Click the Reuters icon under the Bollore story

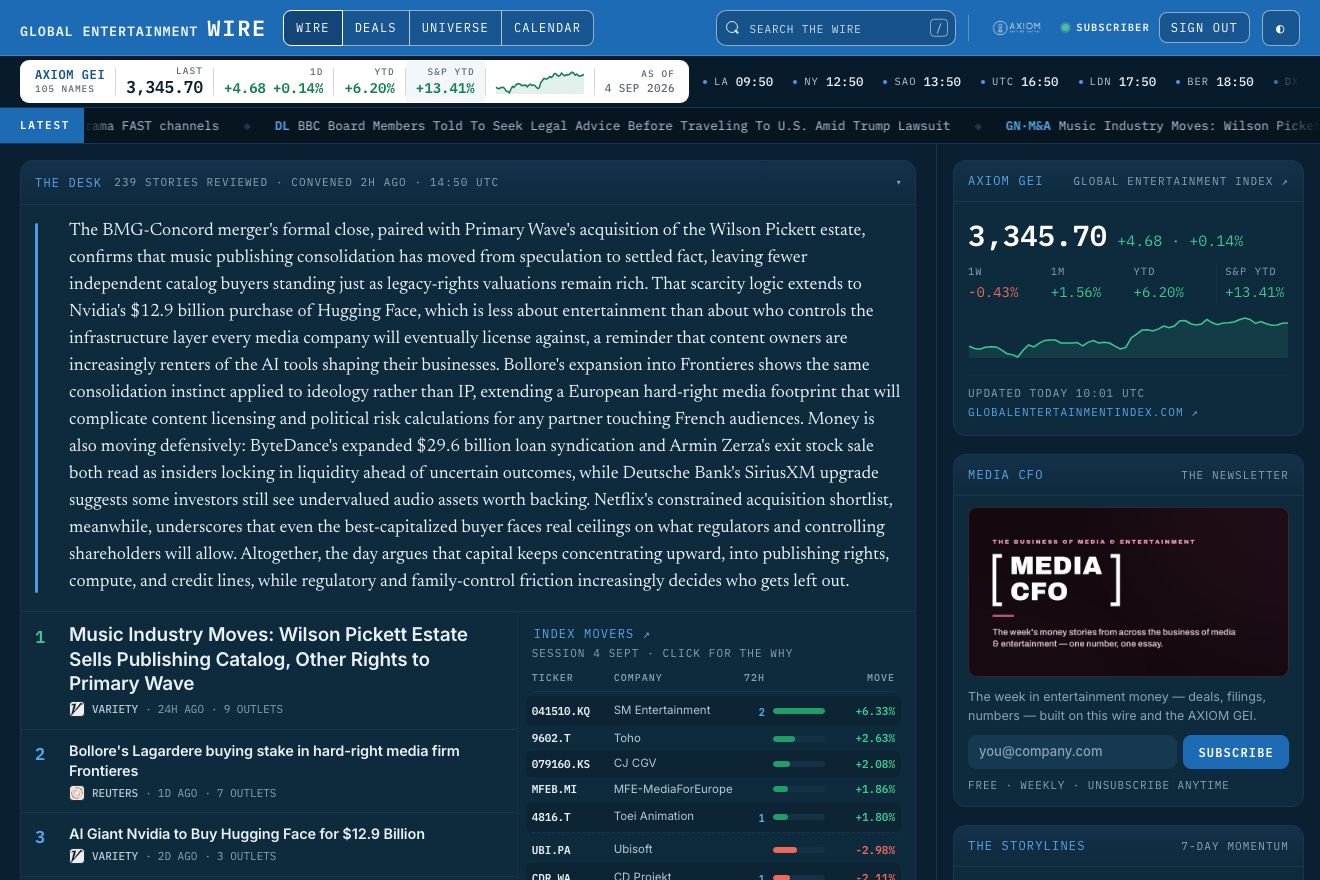pos(77,793)
